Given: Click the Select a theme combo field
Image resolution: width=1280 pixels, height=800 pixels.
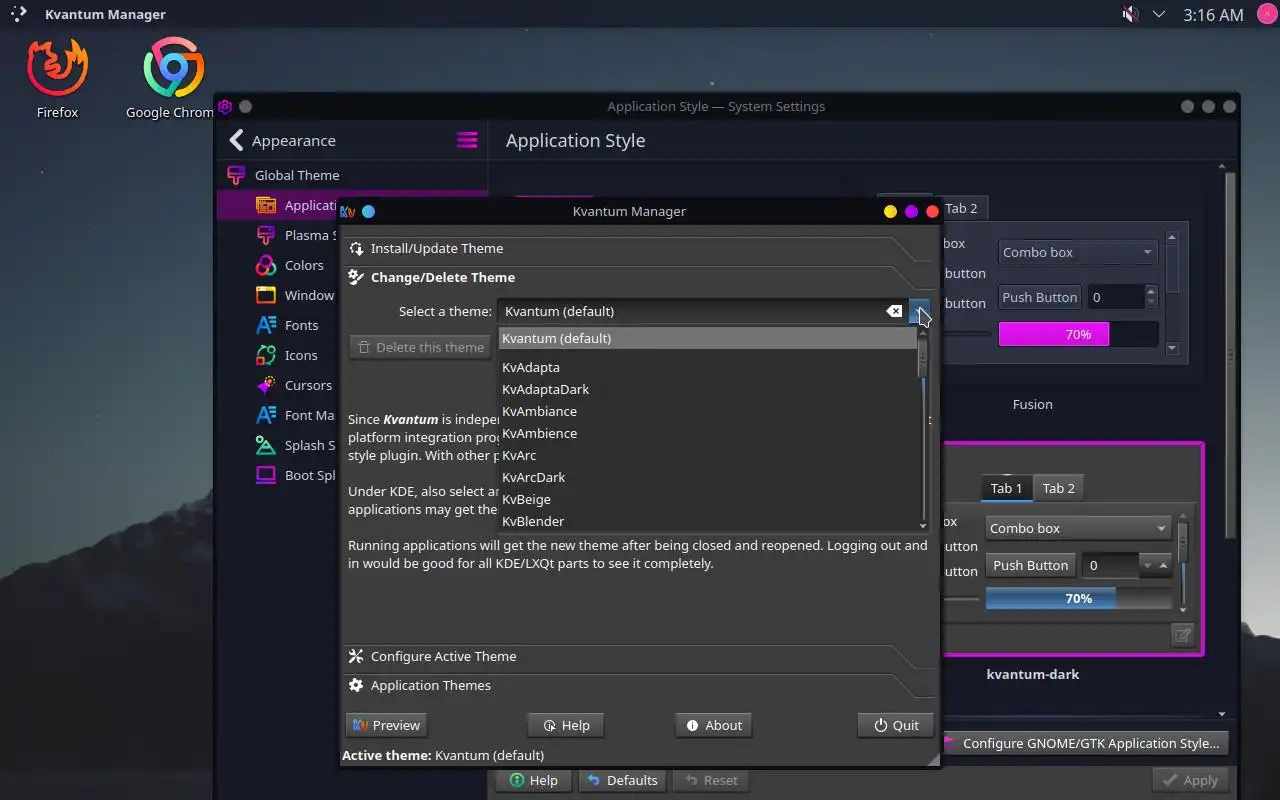Looking at the screenshot, I should tap(713, 311).
